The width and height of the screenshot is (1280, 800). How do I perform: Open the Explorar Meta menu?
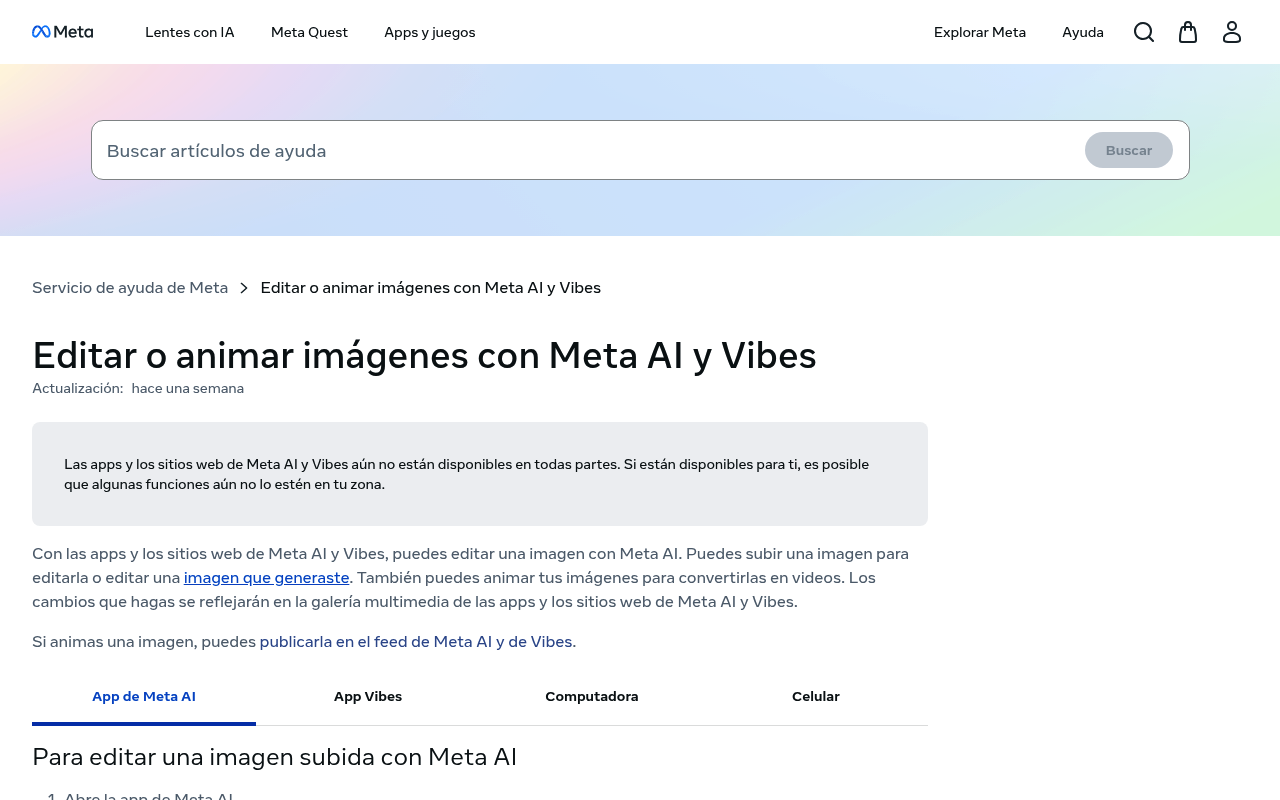point(980,32)
